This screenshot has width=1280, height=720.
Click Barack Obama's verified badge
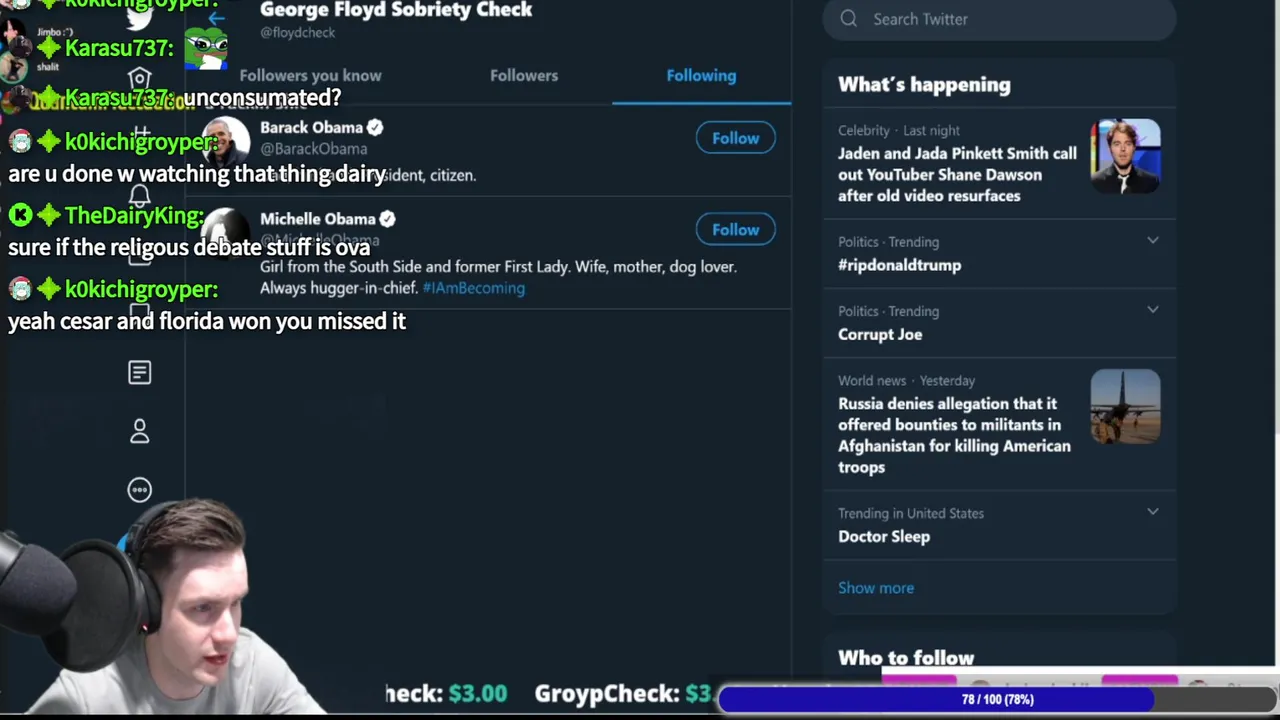(375, 127)
